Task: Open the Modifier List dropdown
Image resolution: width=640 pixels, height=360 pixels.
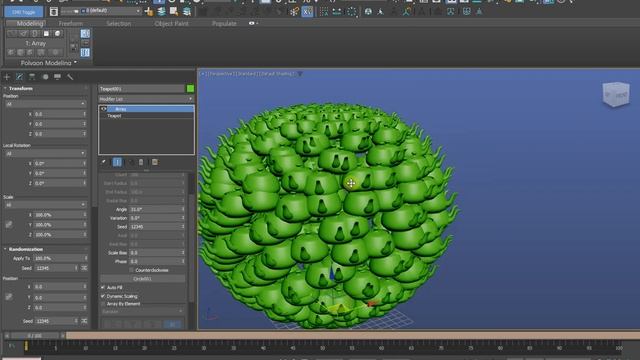Action: pos(146,99)
